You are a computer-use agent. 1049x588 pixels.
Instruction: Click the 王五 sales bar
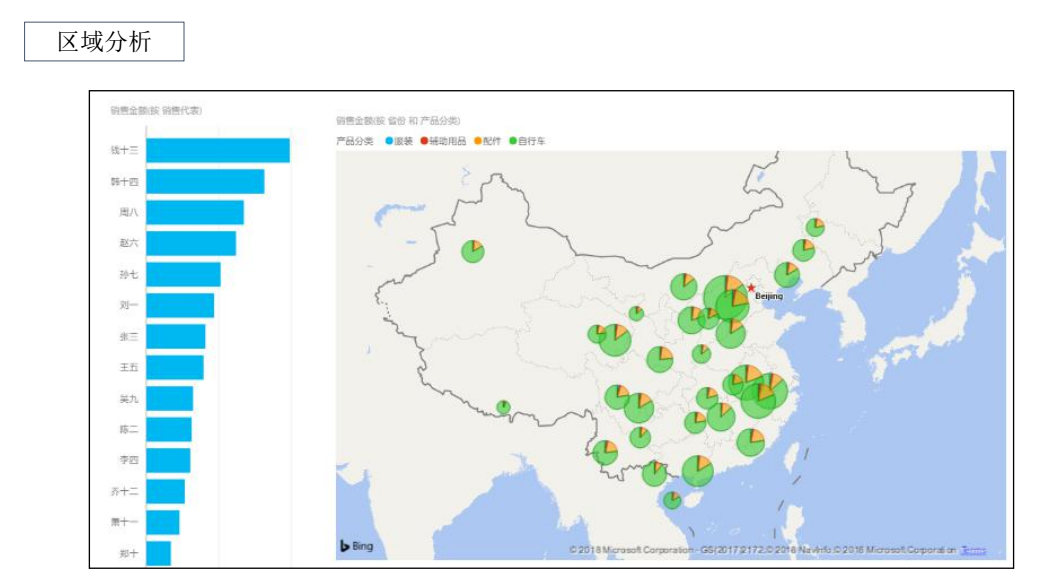pos(175,368)
